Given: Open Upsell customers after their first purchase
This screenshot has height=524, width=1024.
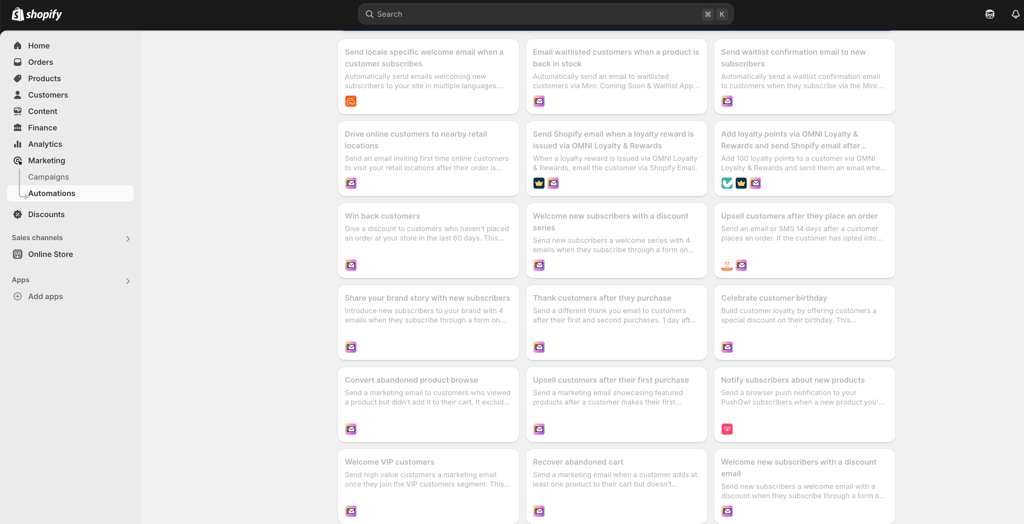Looking at the screenshot, I should click(616, 404).
